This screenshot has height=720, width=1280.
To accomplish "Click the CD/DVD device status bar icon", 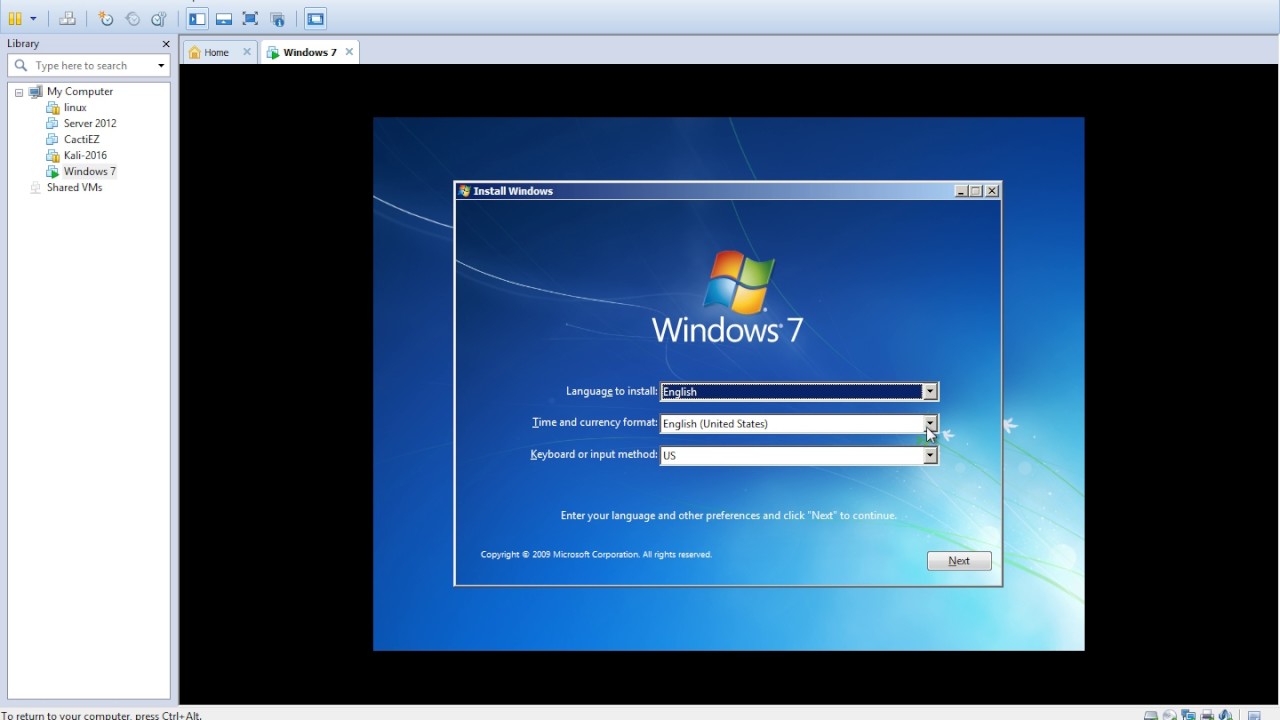I will [x=1169, y=715].
